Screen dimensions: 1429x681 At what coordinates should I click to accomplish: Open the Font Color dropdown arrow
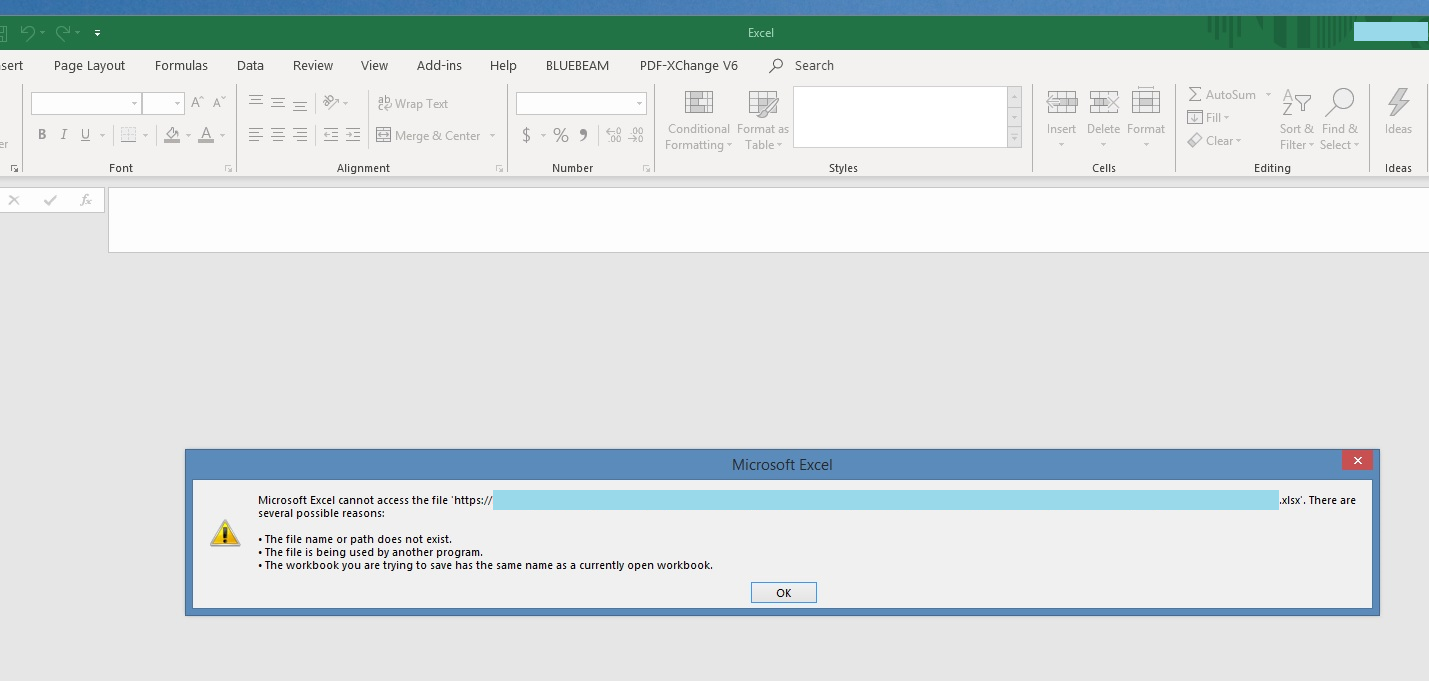click(222, 135)
